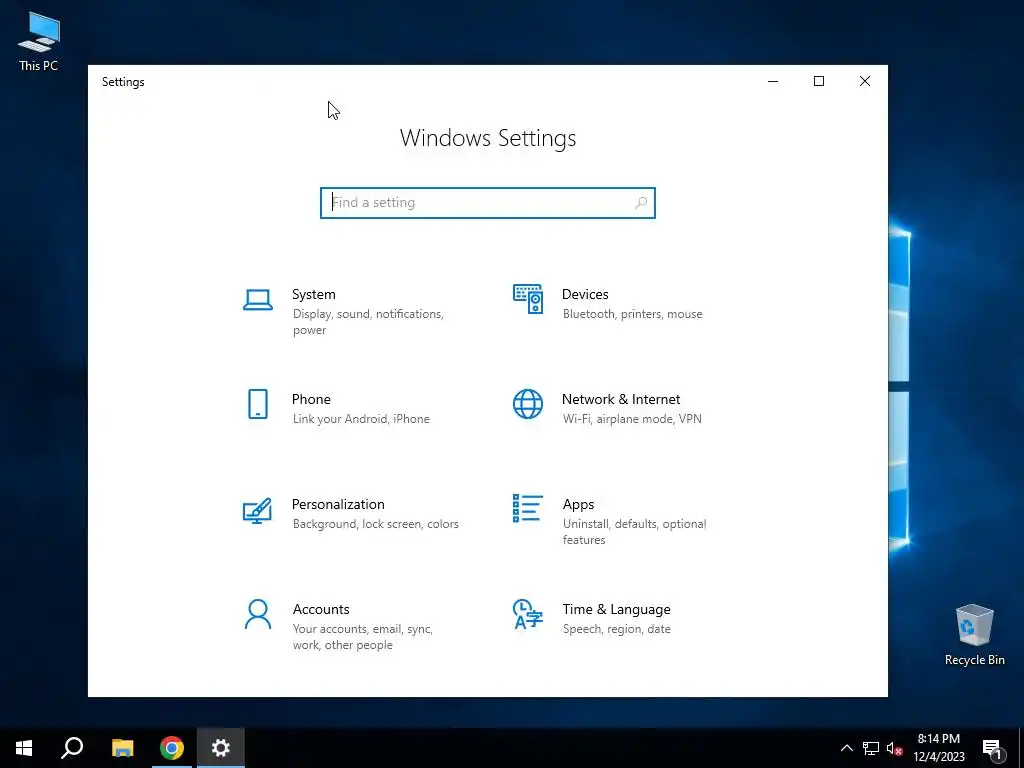This screenshot has width=1024, height=768.
Task: Click 'Bluetooth, printers, mouse' text
Action: tap(633, 314)
